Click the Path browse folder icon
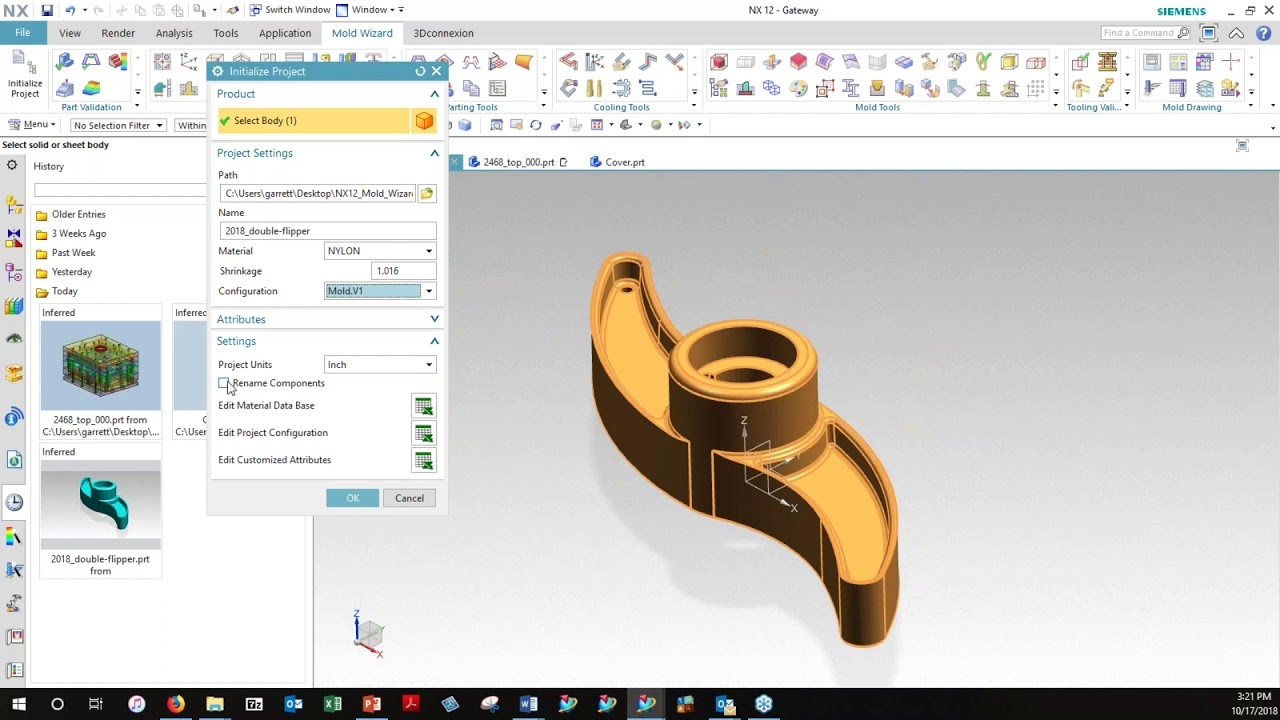The image size is (1280, 720). 427,193
